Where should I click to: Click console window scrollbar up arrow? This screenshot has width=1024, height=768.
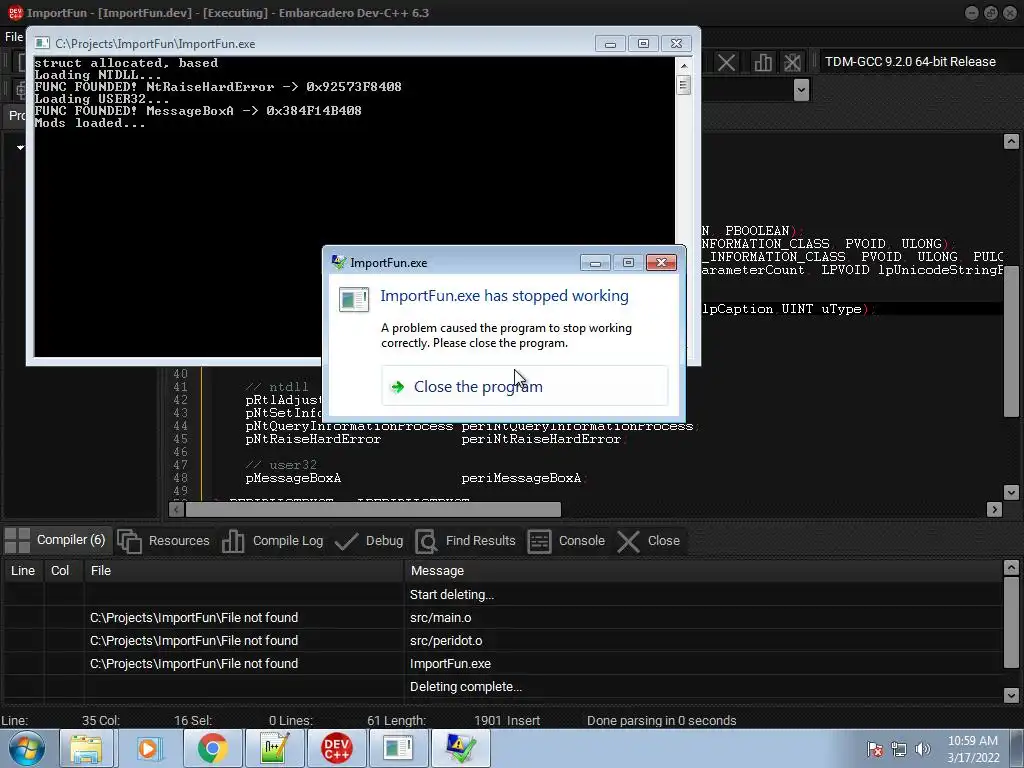pyautogui.click(x=684, y=66)
